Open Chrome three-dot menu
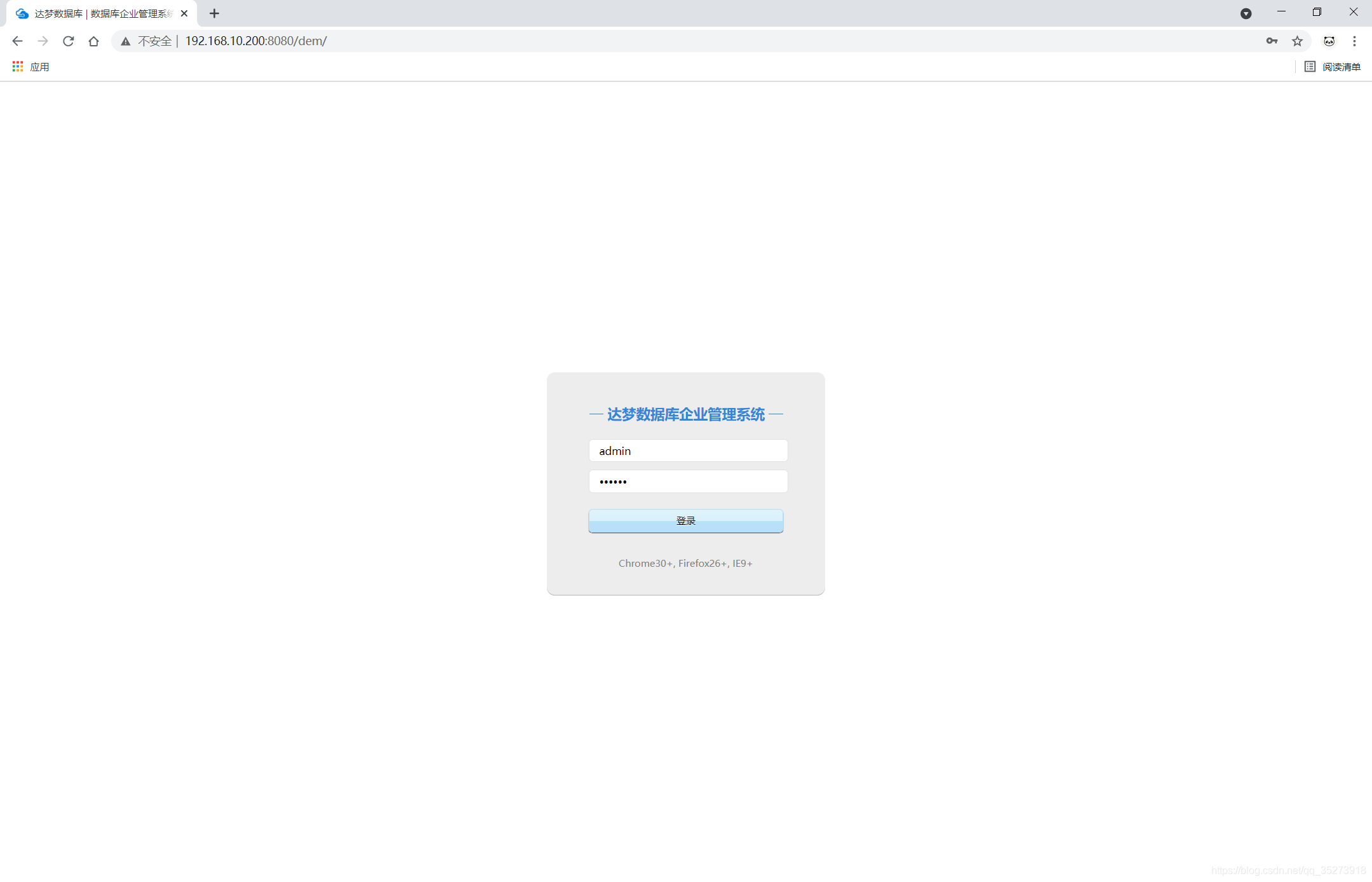1372x882 pixels. tap(1354, 41)
